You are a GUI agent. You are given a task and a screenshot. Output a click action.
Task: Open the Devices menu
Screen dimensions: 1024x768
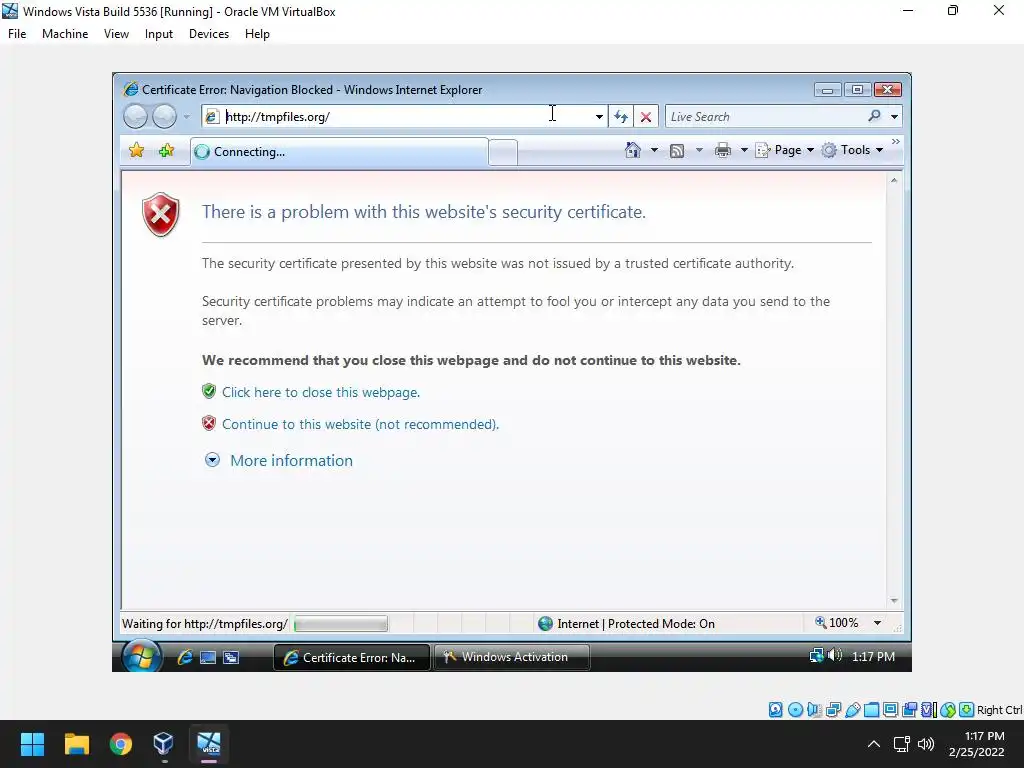(208, 34)
